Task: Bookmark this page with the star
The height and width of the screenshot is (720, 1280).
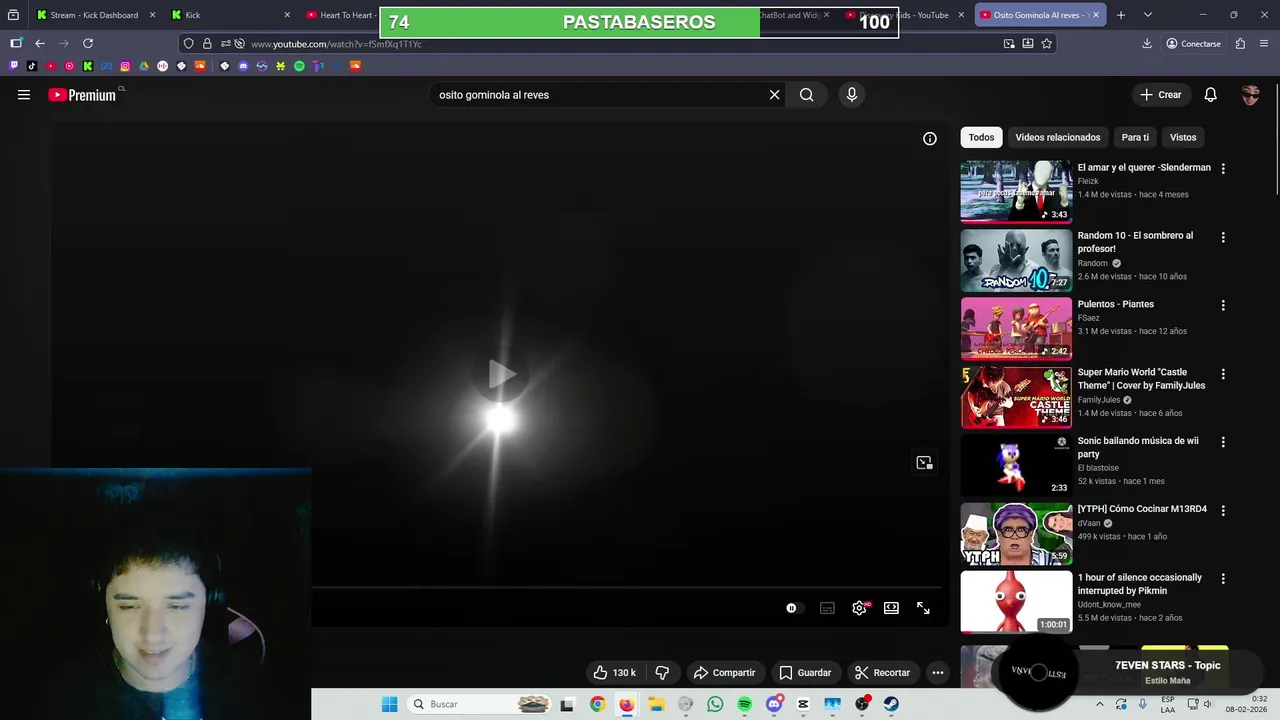Action: pyautogui.click(x=1047, y=43)
